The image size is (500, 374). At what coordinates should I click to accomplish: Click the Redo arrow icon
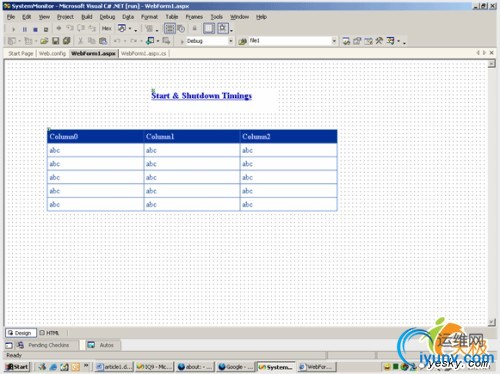coord(133,41)
